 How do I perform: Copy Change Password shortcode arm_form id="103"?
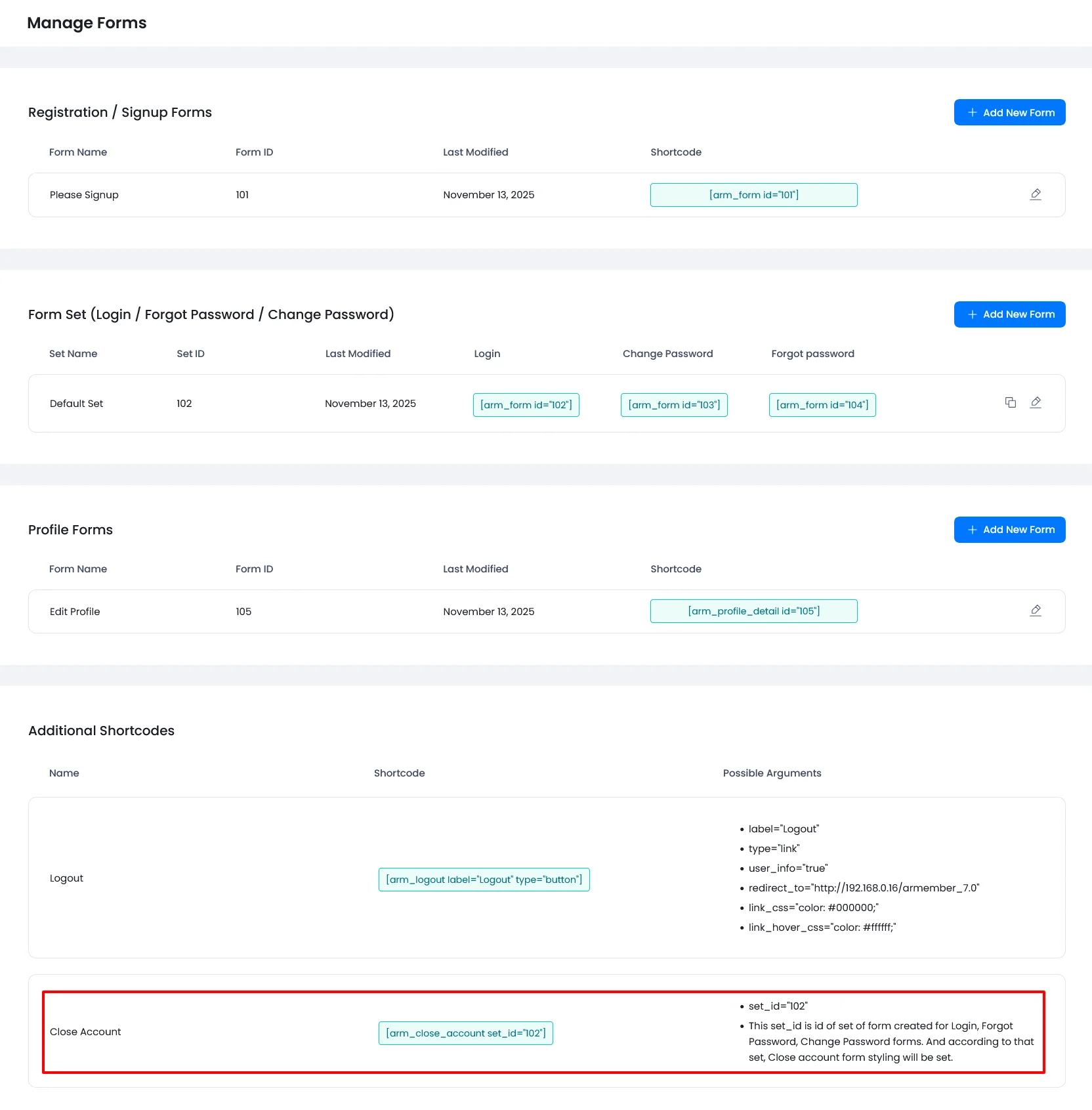click(x=674, y=405)
